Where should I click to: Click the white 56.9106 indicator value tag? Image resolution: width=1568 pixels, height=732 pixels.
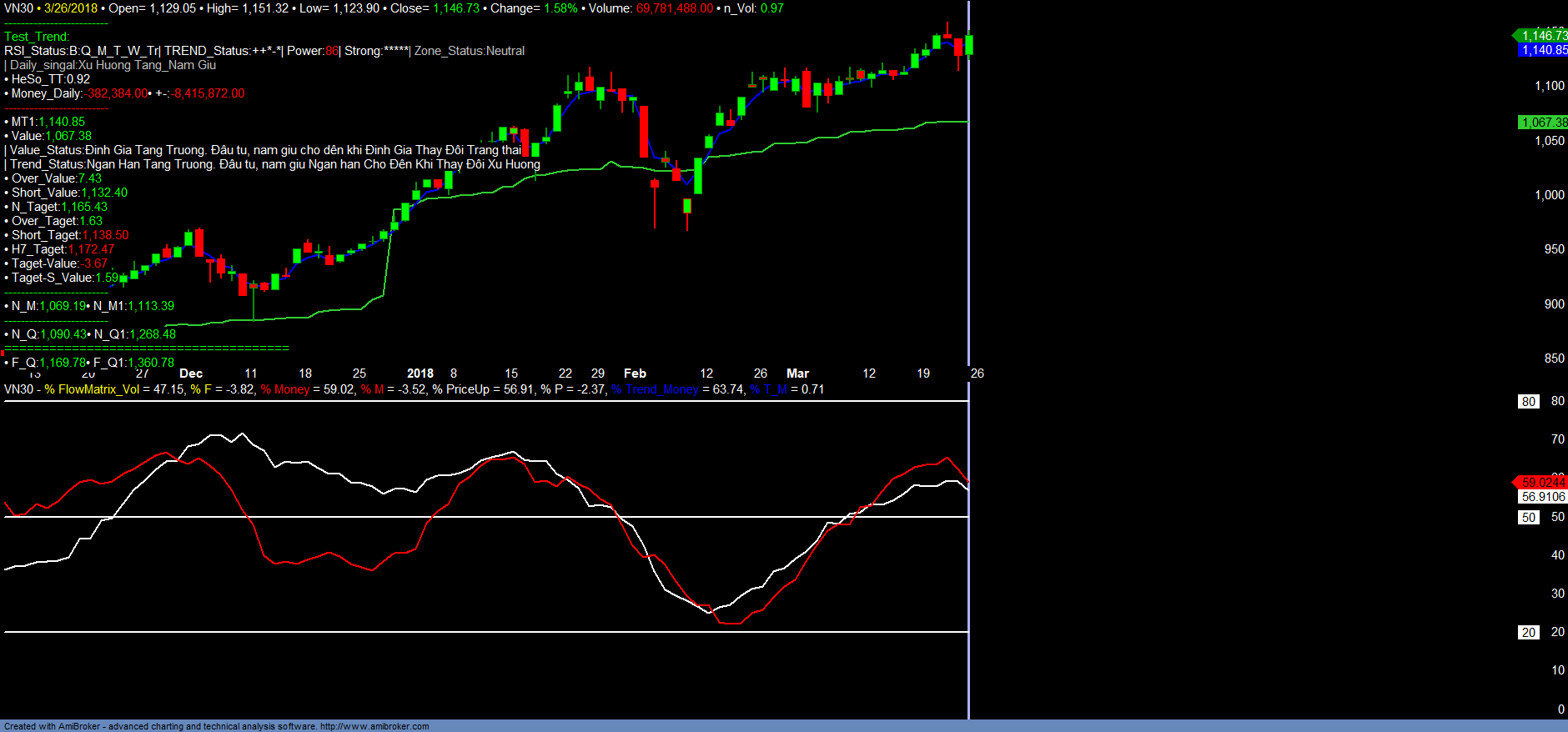(x=1543, y=497)
